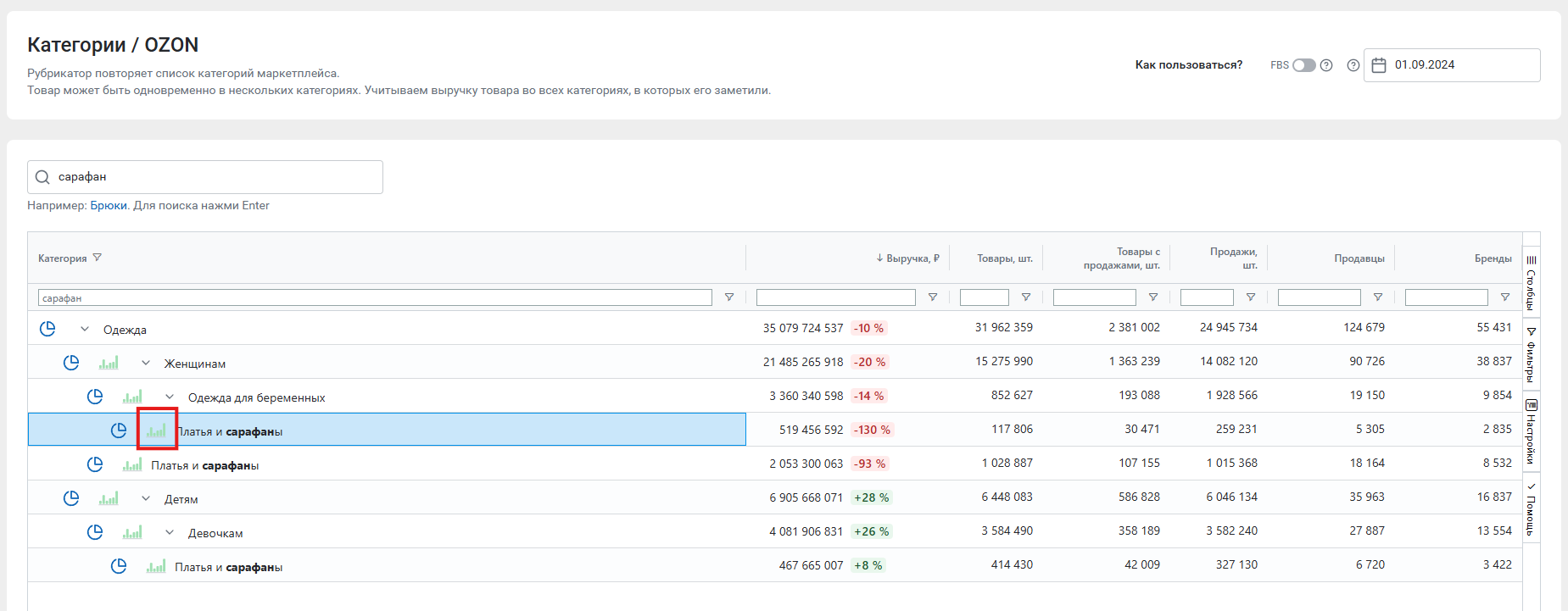Select the Одежда category name

(125, 330)
